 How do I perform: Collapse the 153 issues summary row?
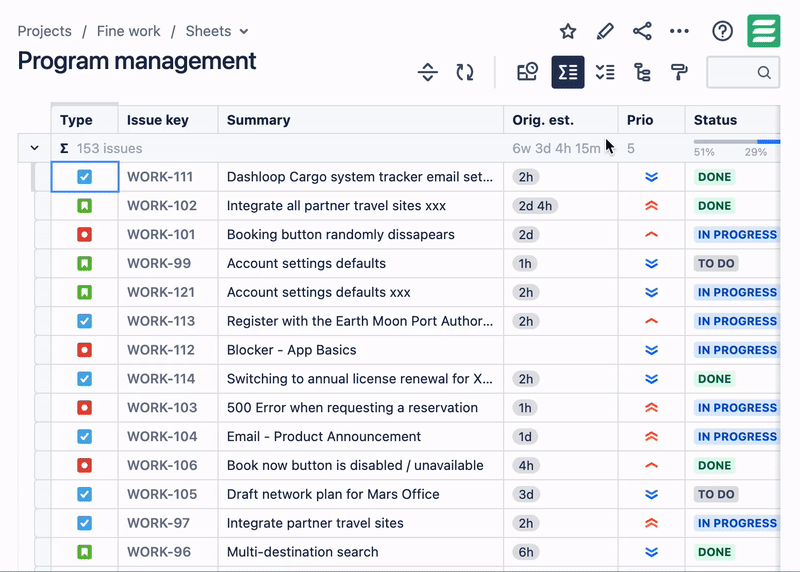(x=35, y=148)
